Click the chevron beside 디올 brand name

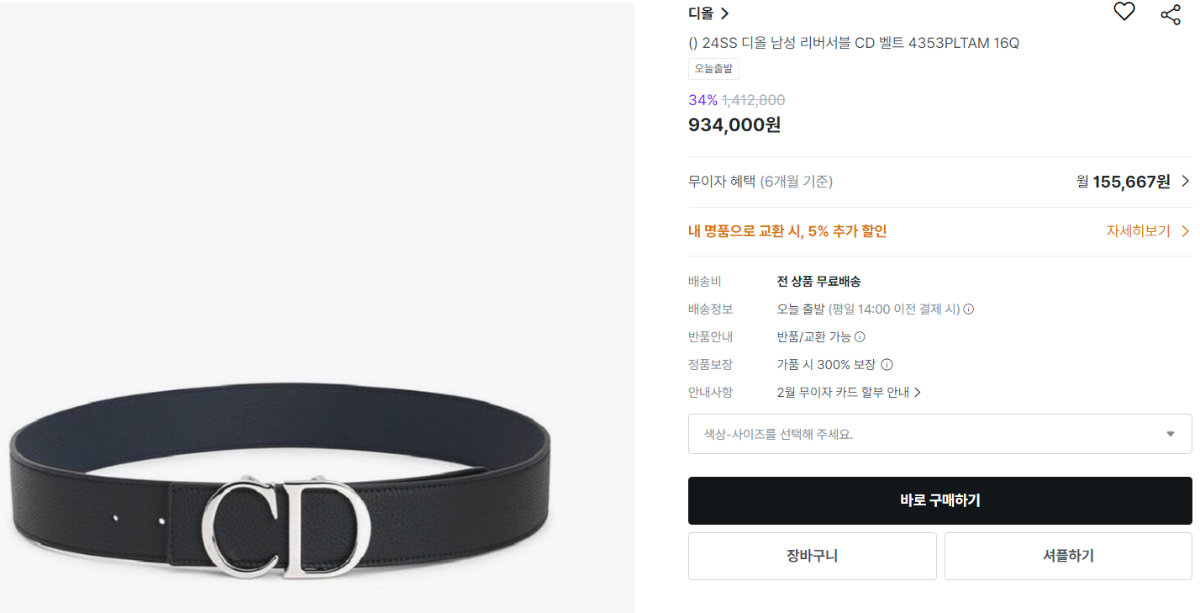[x=724, y=13]
